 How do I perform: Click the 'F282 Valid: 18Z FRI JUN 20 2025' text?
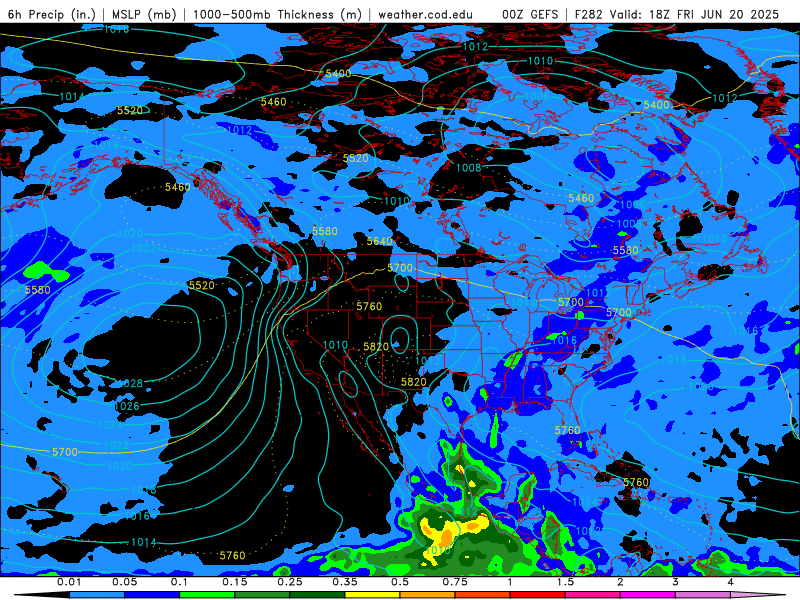pos(677,14)
